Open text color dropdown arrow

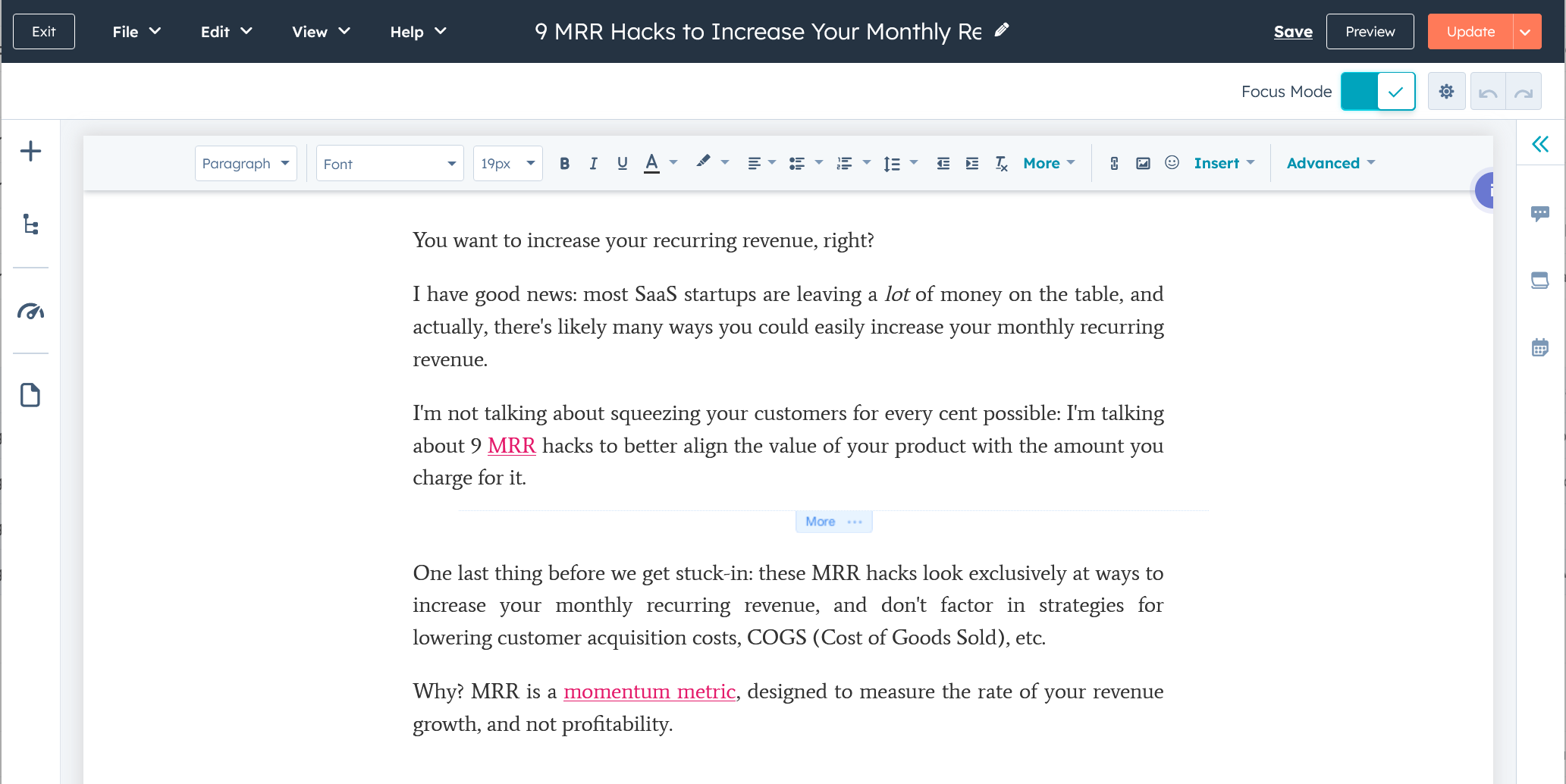pyautogui.click(x=673, y=162)
